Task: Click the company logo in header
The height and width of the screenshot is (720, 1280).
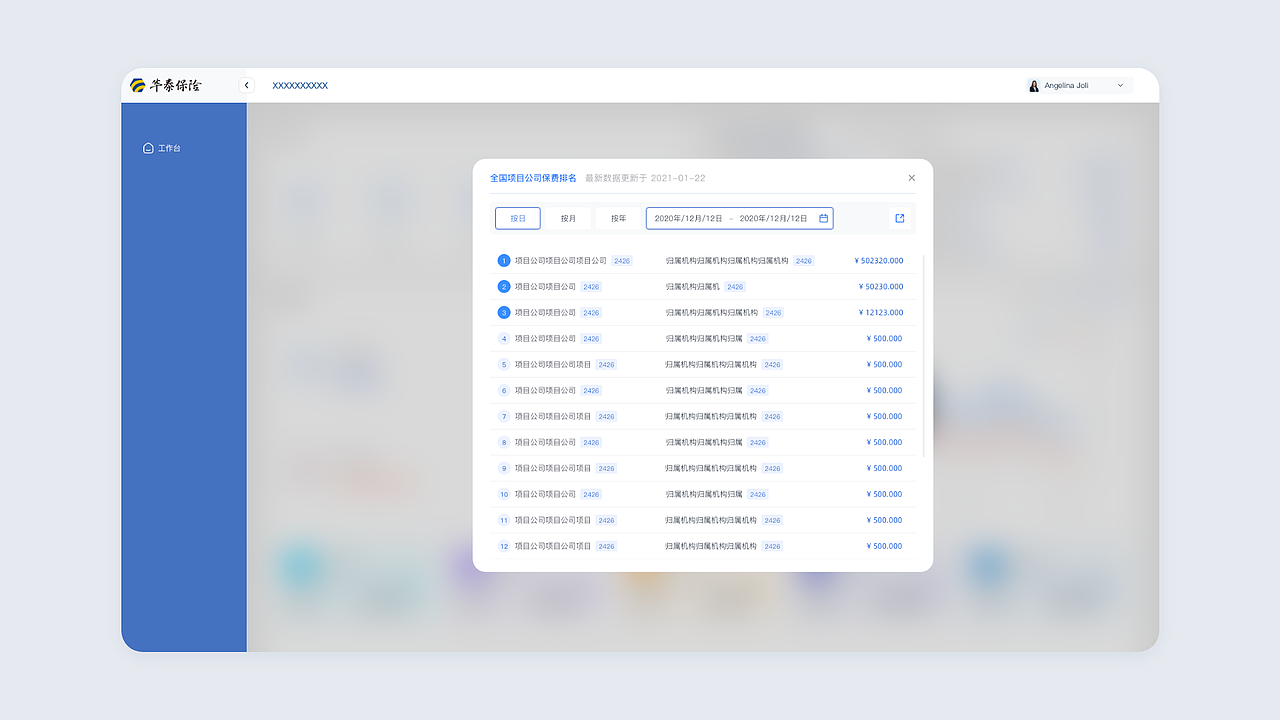Action: point(166,85)
